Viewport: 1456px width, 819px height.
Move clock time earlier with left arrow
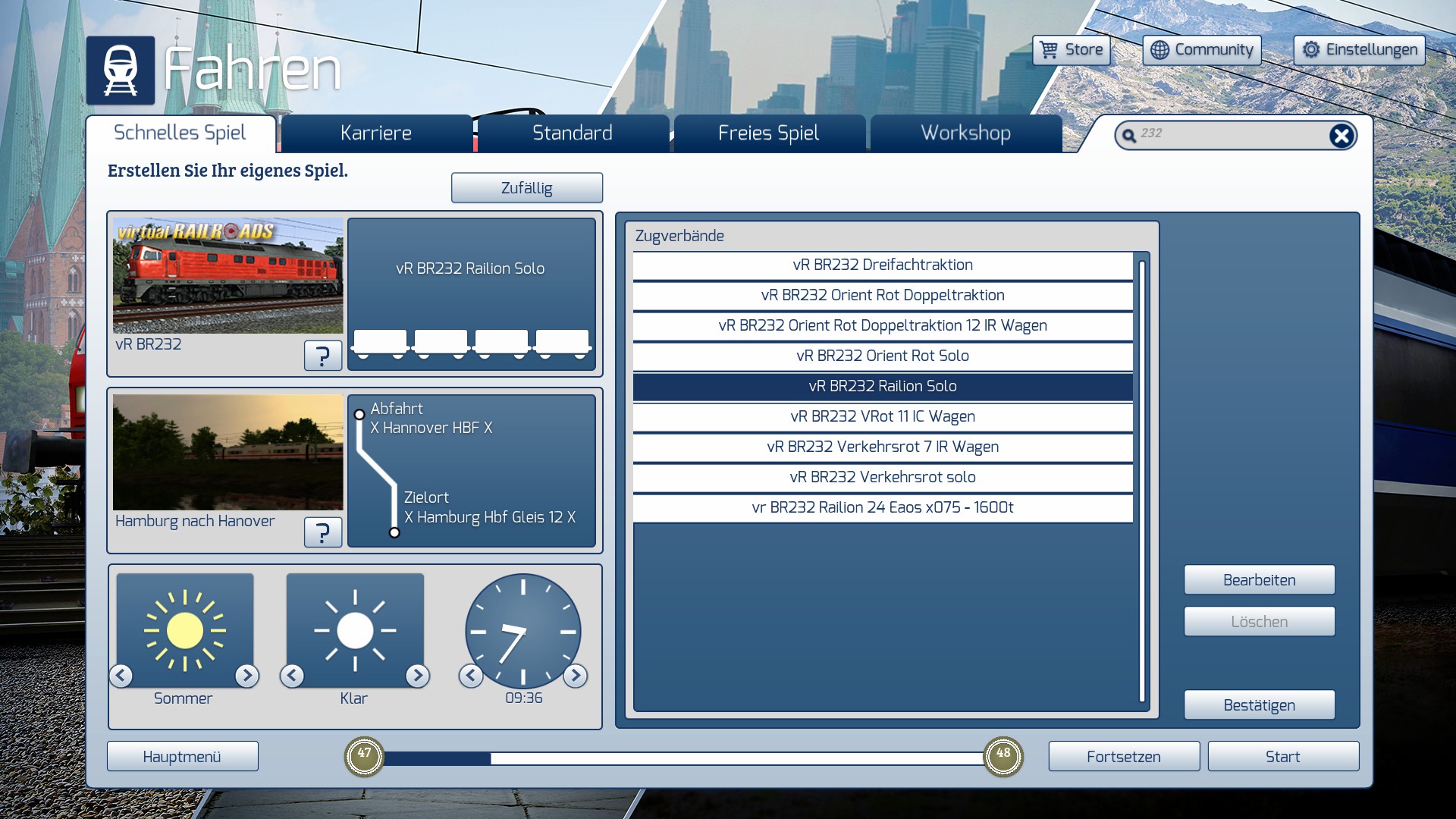point(471,675)
